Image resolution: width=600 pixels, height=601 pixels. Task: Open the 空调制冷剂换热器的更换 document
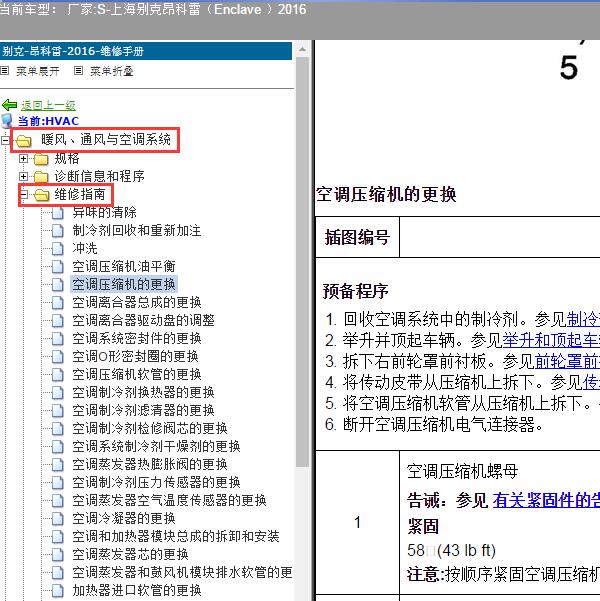tap(143, 392)
